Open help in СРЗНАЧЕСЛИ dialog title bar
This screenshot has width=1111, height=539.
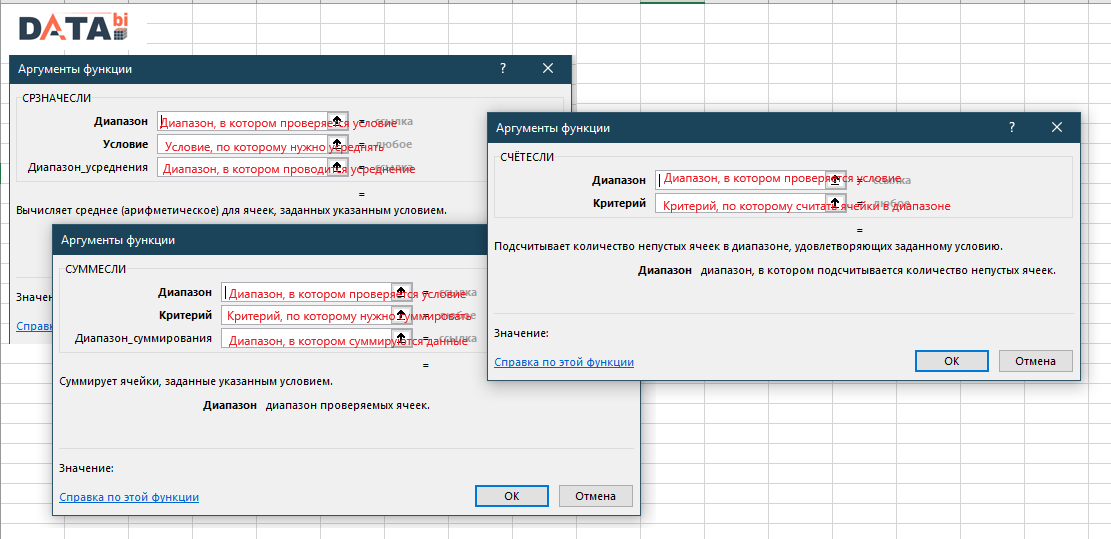(x=502, y=68)
